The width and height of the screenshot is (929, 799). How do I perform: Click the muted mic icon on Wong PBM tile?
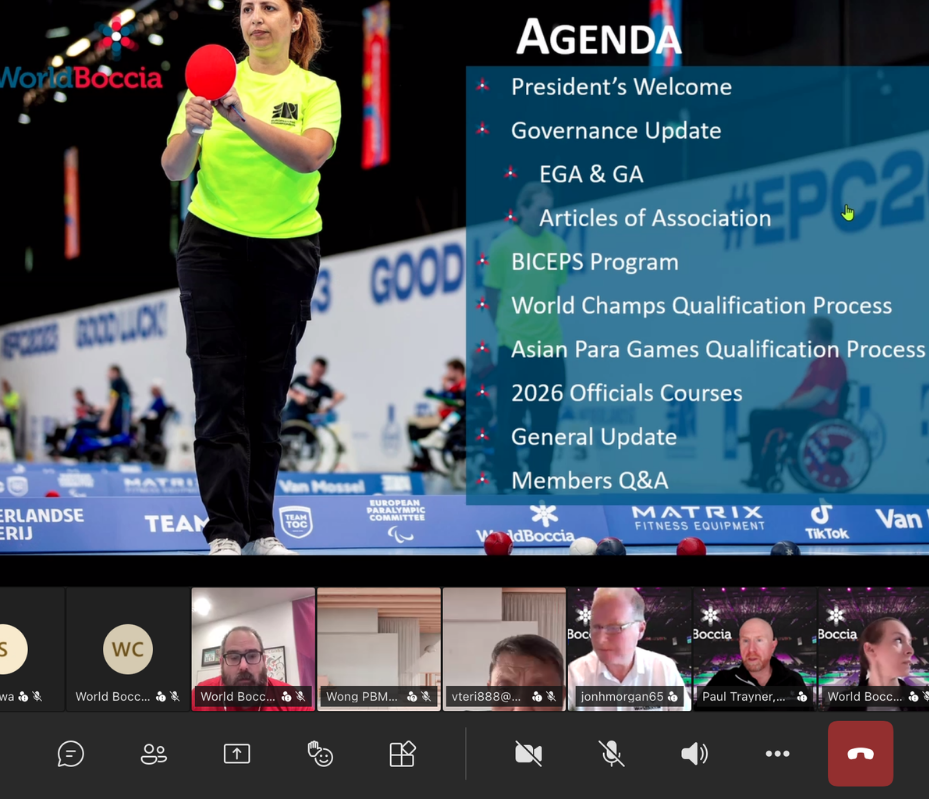click(425, 696)
